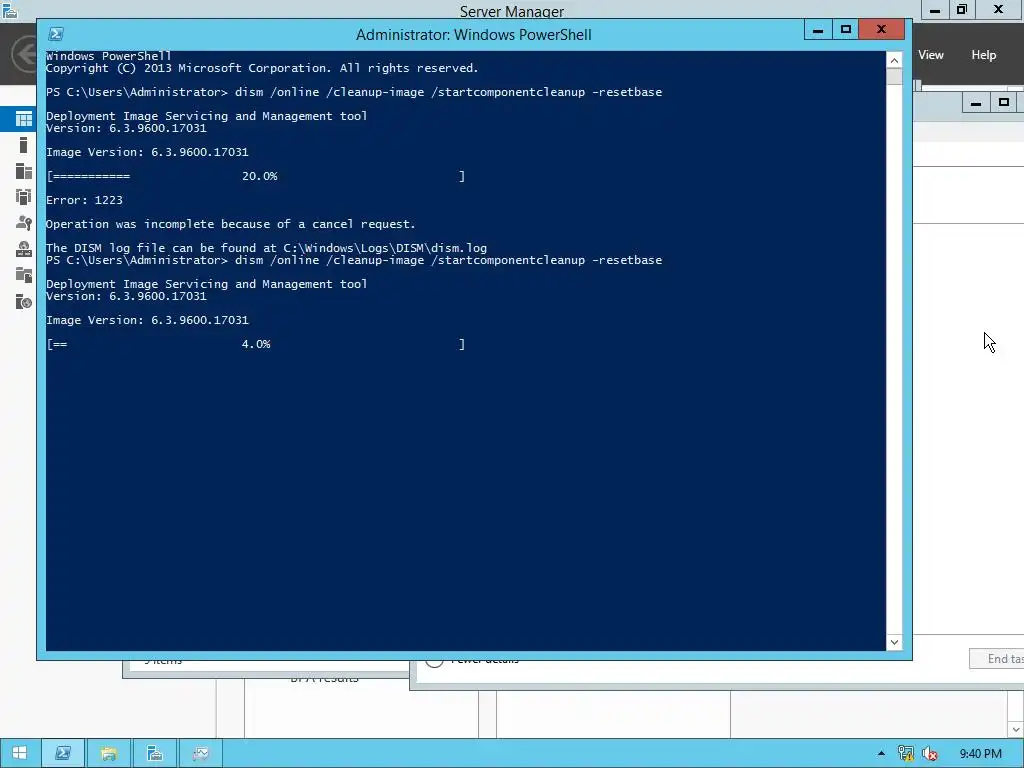
Task: Open the IIS role icon in sidebar
Action: tap(24, 301)
